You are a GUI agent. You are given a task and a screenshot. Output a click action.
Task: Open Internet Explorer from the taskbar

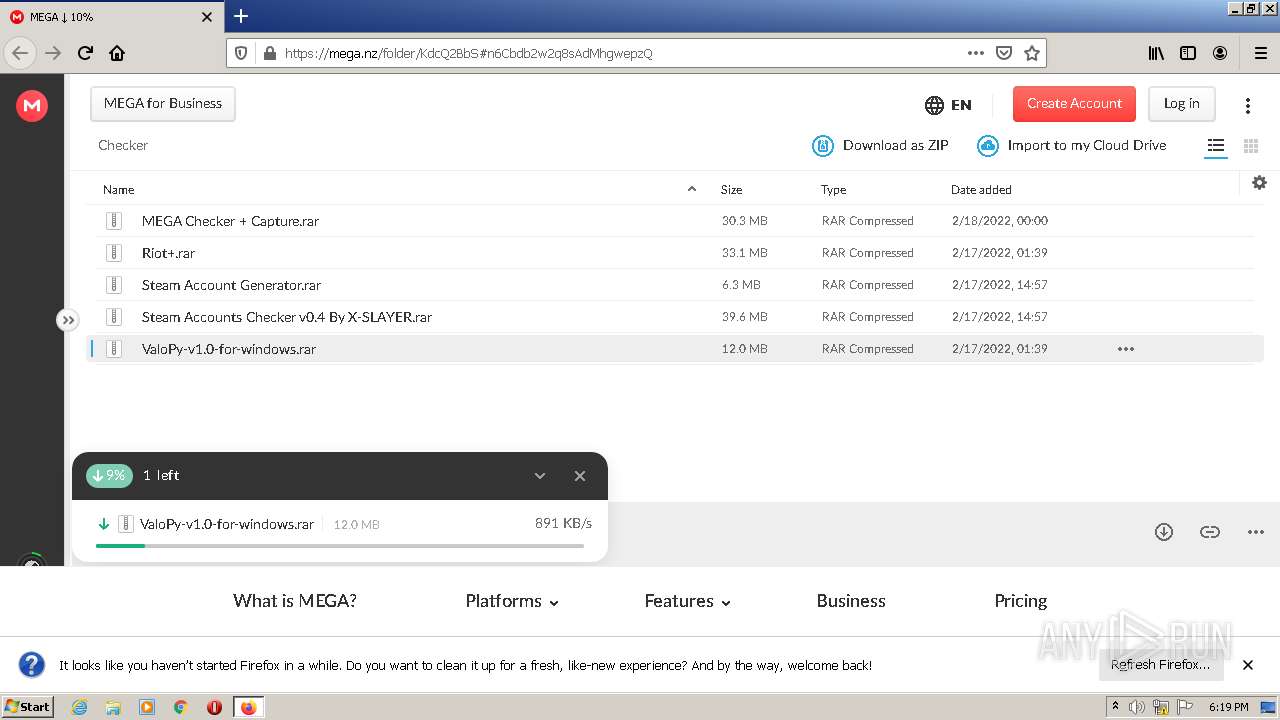(80, 707)
